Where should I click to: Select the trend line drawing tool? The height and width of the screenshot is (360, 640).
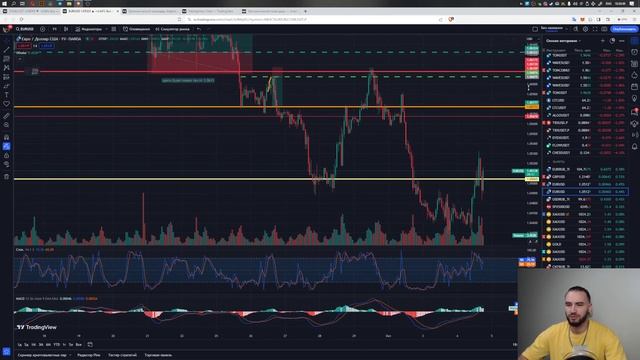6,50
